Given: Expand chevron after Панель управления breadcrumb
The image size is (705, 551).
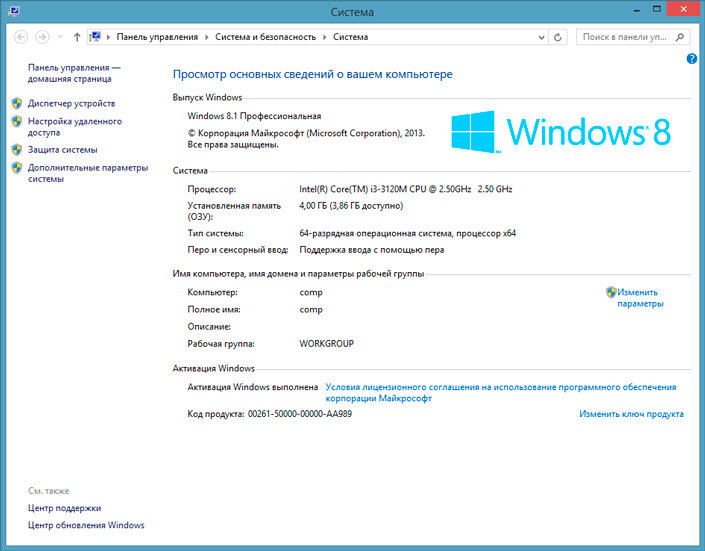Looking at the screenshot, I should point(206,37).
